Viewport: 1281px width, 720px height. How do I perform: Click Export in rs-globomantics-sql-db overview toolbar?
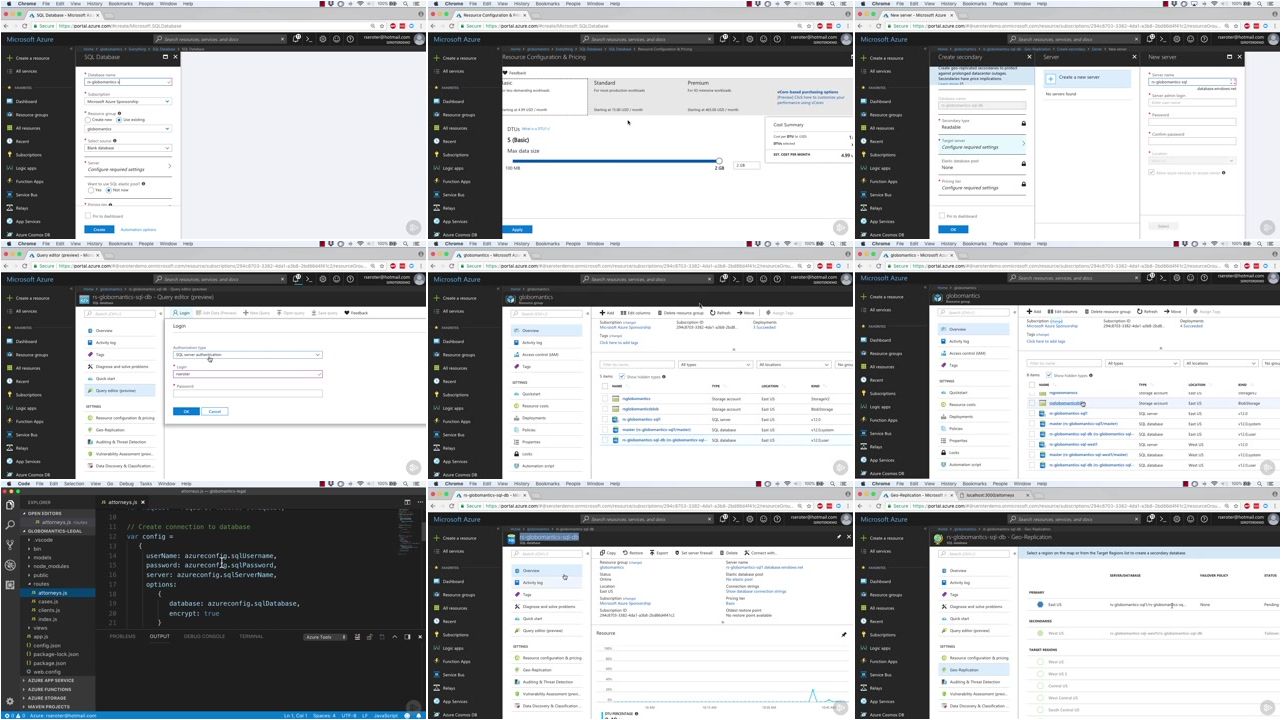click(659, 553)
